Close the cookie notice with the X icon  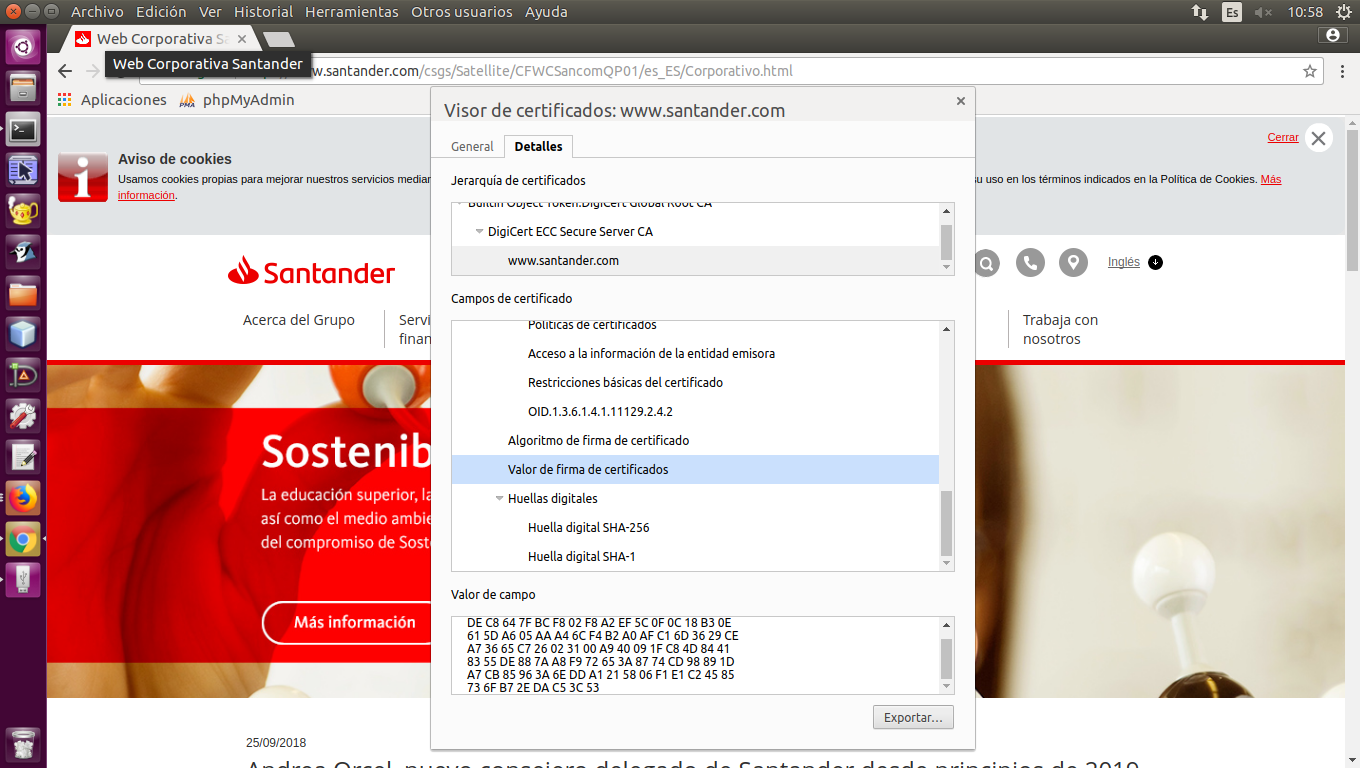[x=1319, y=139]
